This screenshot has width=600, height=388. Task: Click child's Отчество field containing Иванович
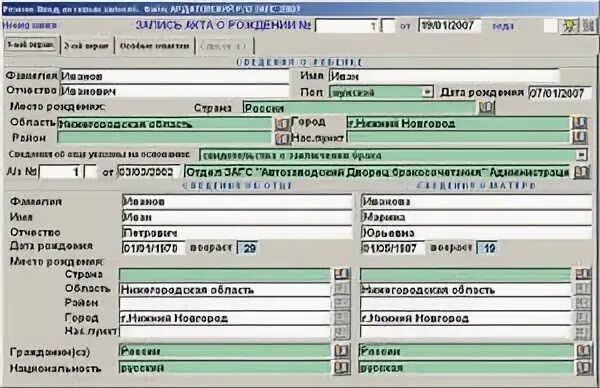point(174,91)
